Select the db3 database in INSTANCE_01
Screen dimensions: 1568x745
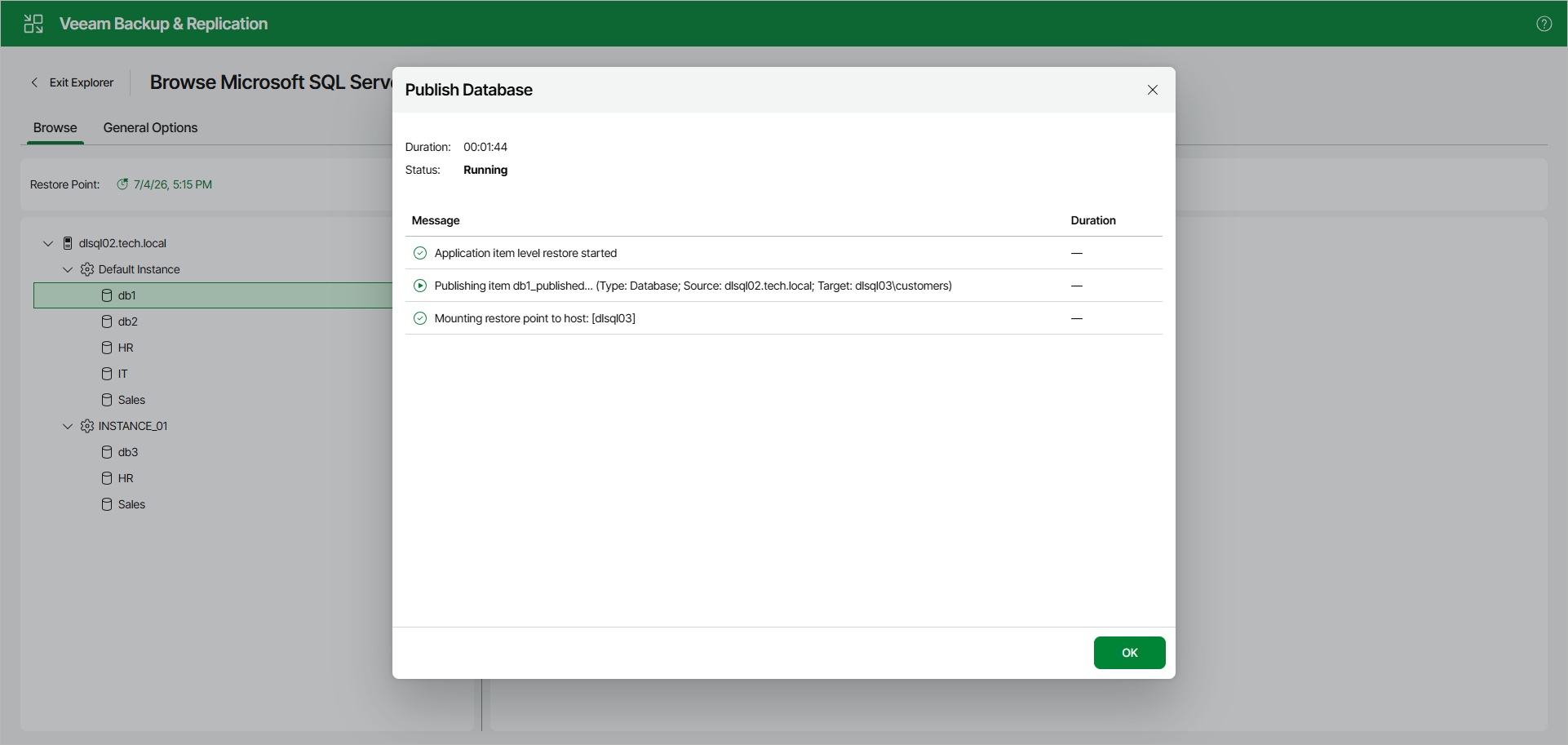[127, 452]
